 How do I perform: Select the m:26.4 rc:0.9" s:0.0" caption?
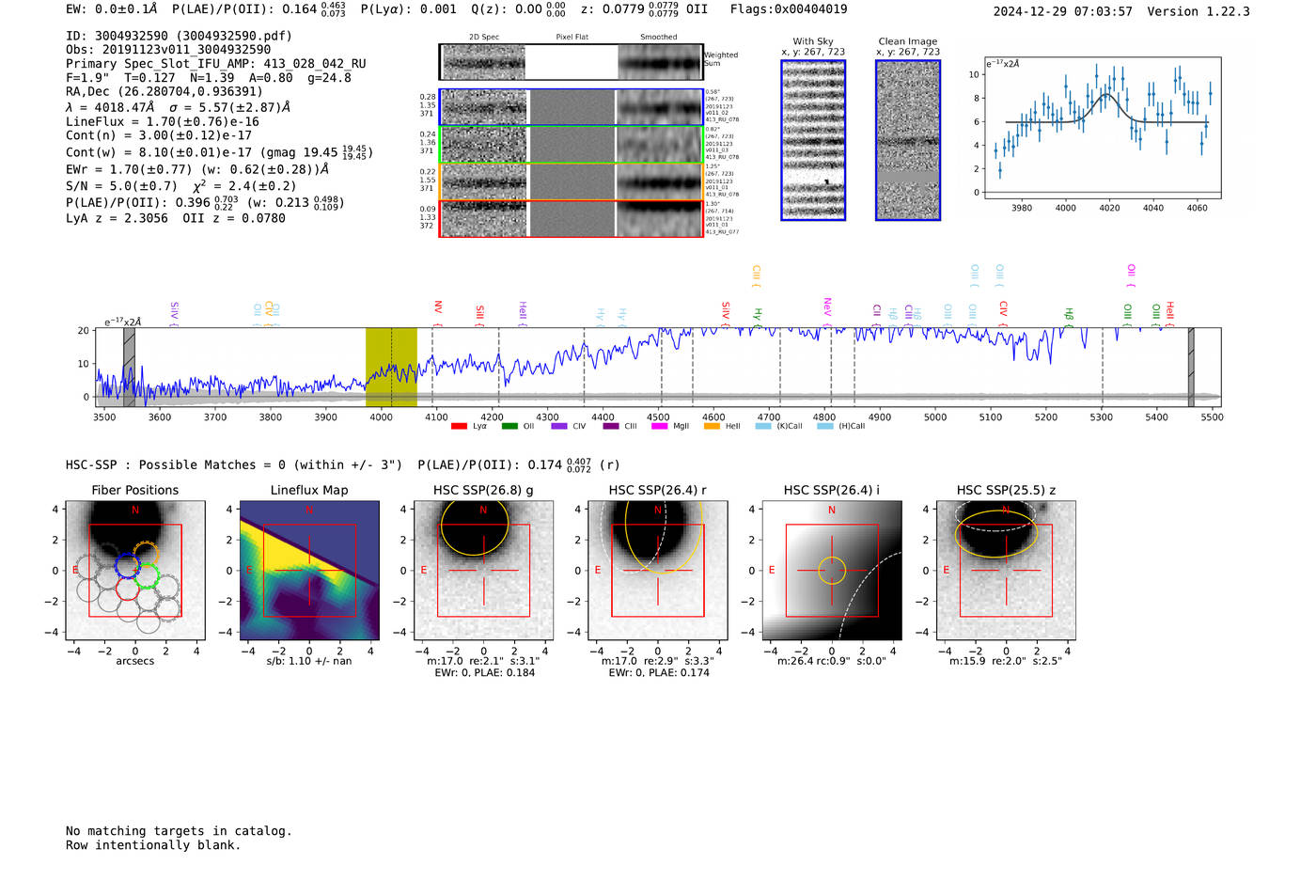[832, 661]
